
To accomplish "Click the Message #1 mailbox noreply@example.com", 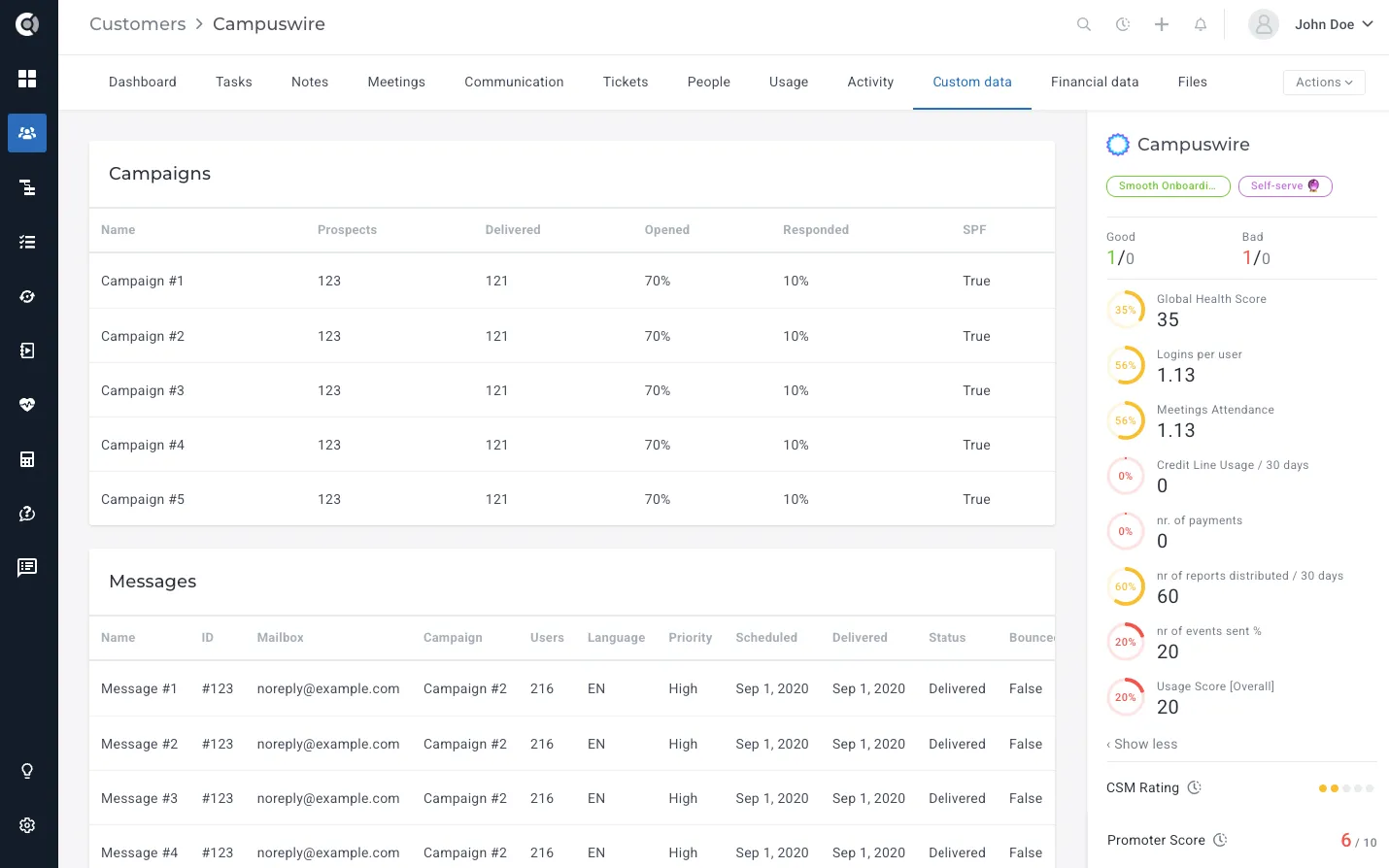I will tap(328, 688).
